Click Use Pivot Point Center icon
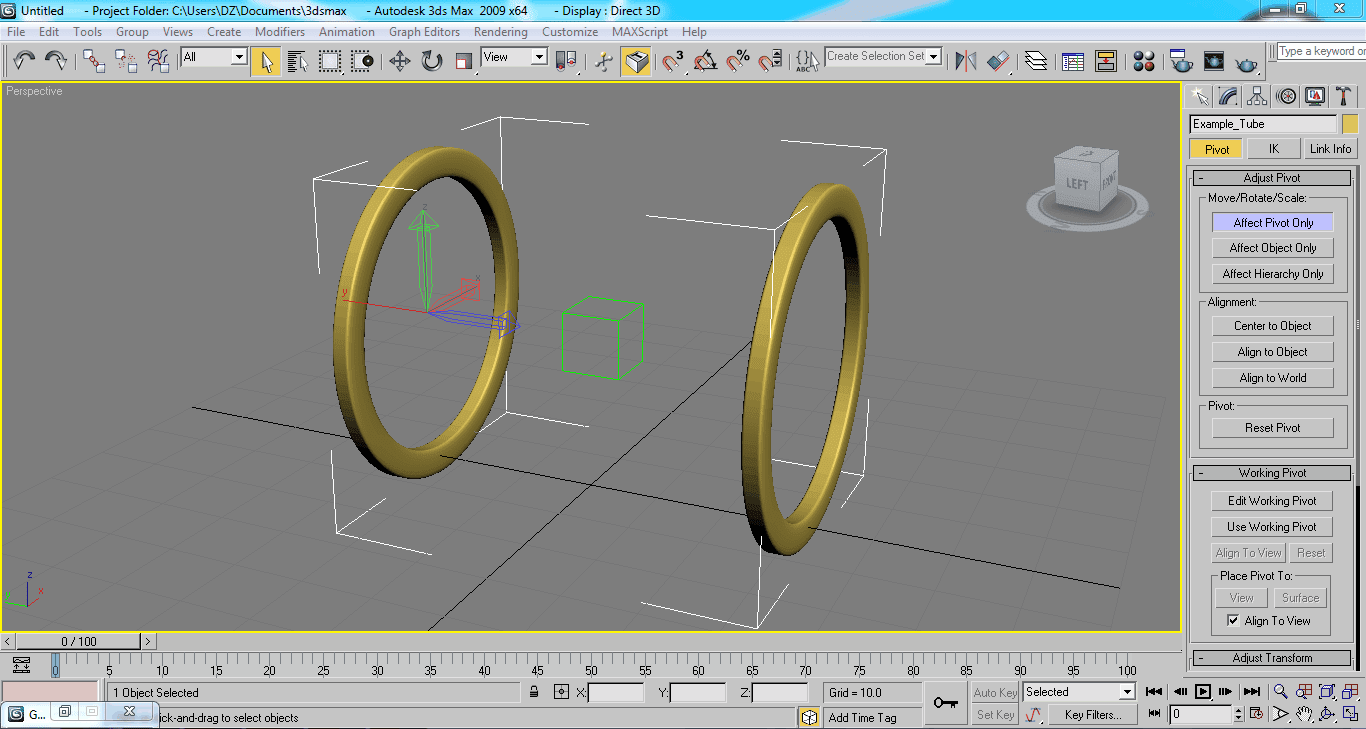This screenshot has width=1366, height=729. click(x=567, y=61)
